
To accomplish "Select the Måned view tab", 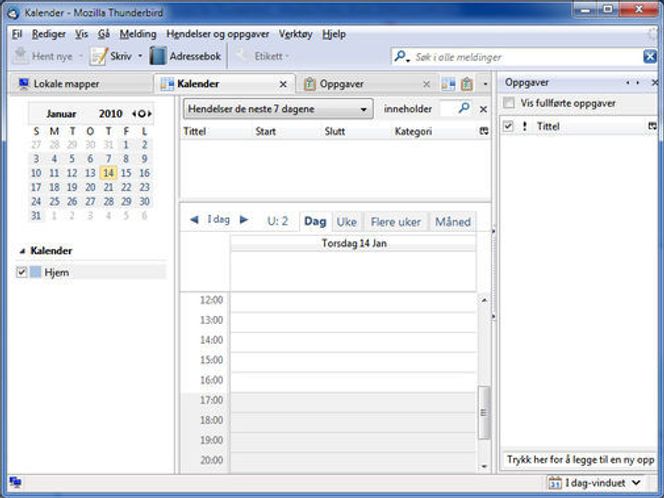I will [453, 221].
